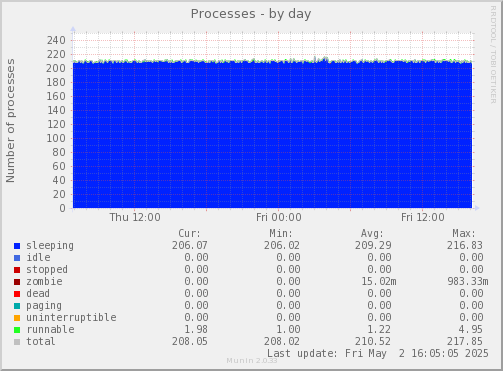Select the 'total' legend label
This screenshot has height=371, width=503.
41,341
